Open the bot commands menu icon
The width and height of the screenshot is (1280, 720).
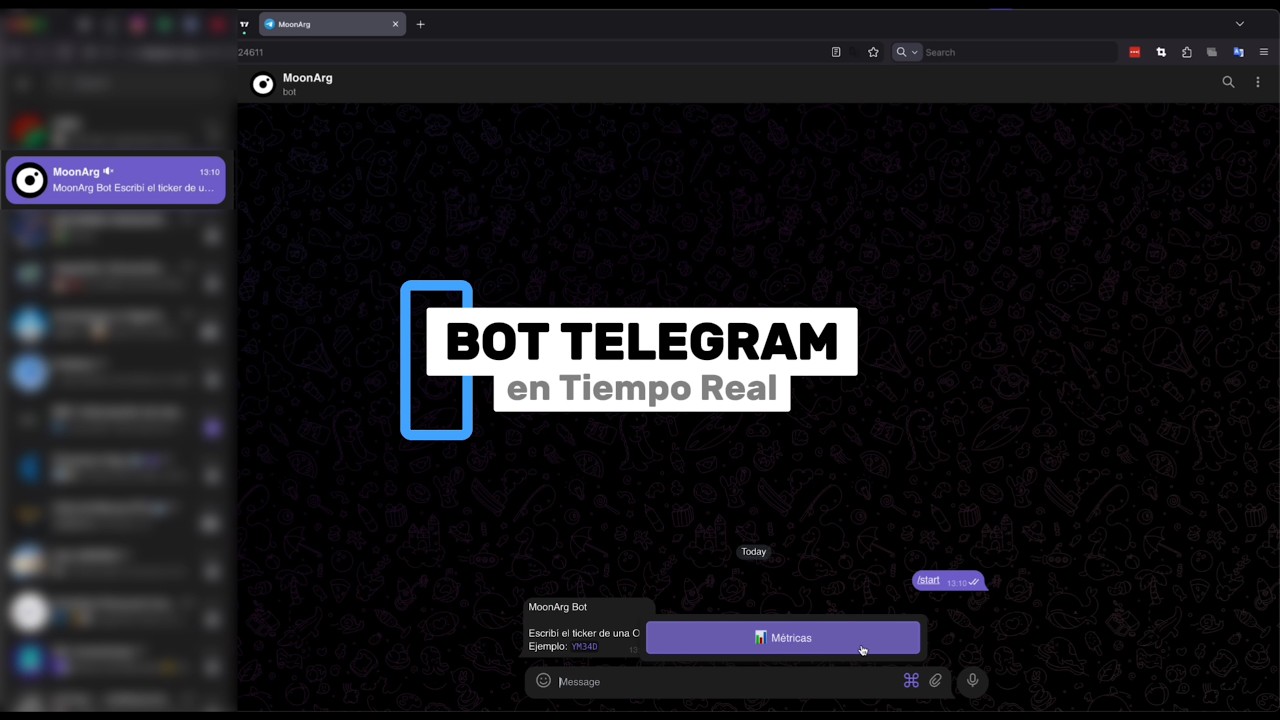coord(911,681)
